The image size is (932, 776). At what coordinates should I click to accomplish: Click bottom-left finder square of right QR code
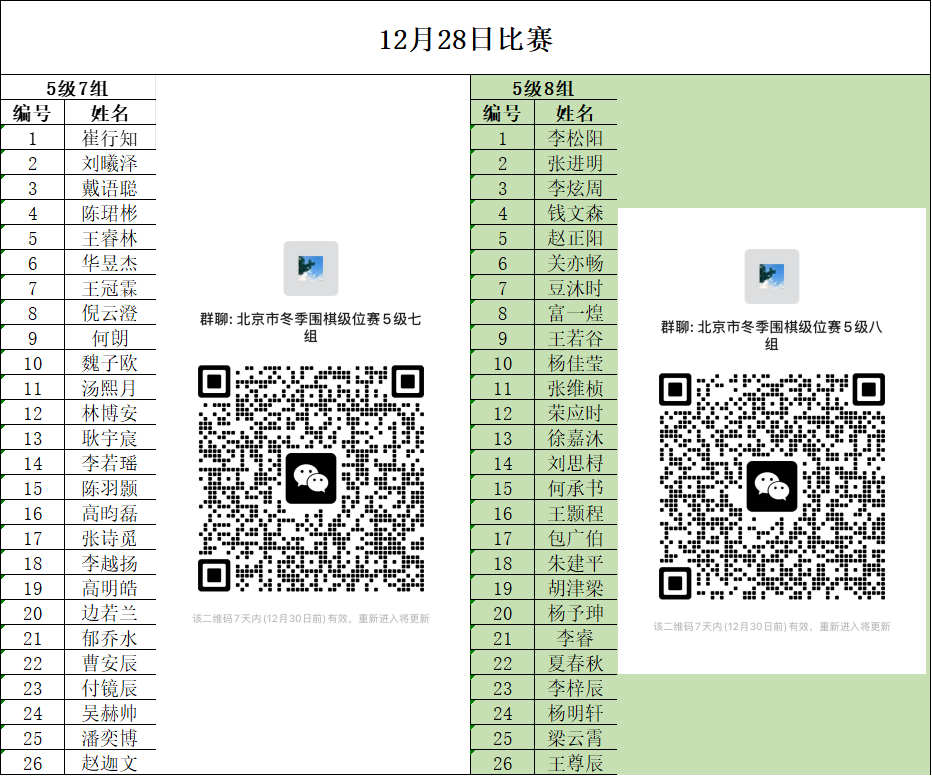click(676, 582)
